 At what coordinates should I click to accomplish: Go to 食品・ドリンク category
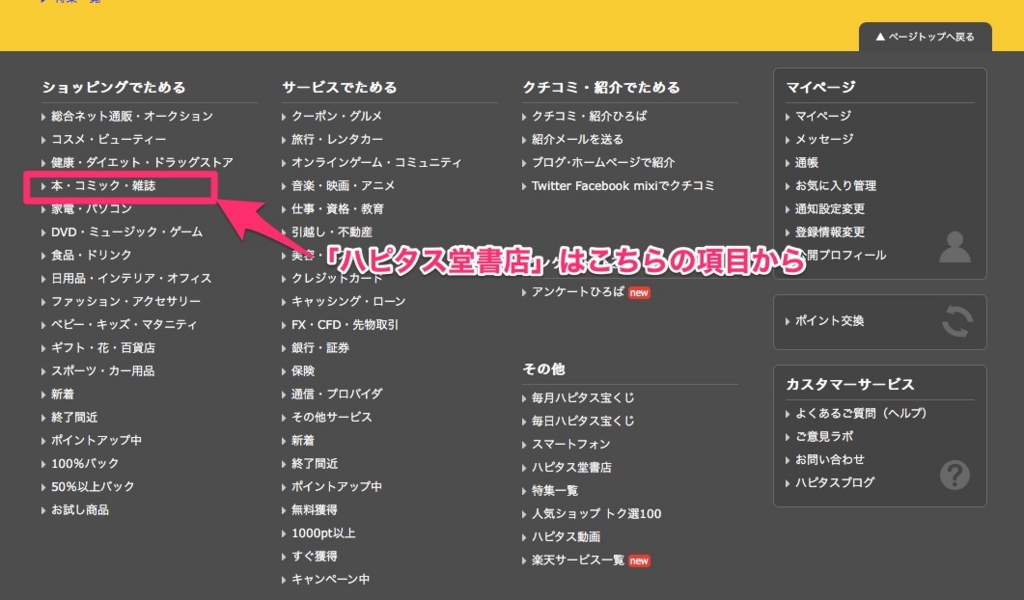tap(91, 255)
